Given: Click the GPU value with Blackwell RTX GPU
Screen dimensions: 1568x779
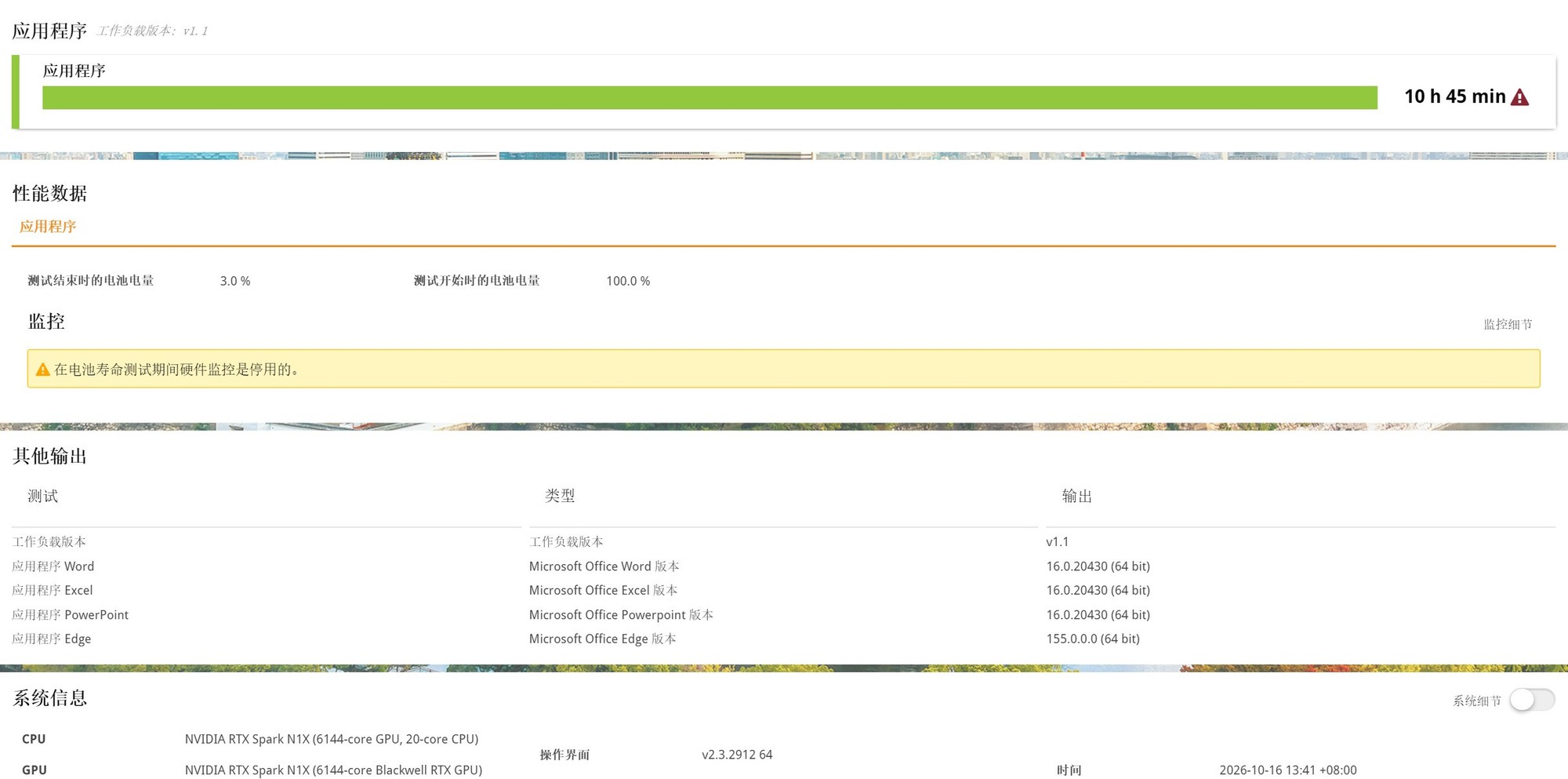Looking at the screenshot, I should 333,770.
